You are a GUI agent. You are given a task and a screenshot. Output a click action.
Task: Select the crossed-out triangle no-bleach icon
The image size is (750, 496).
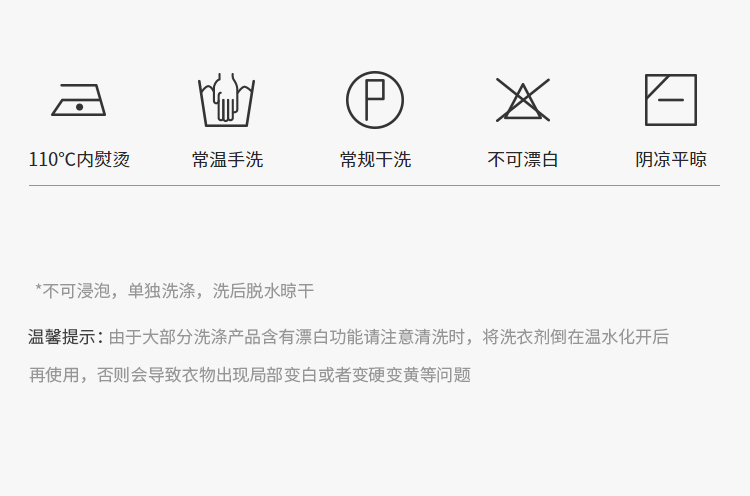(x=523, y=100)
